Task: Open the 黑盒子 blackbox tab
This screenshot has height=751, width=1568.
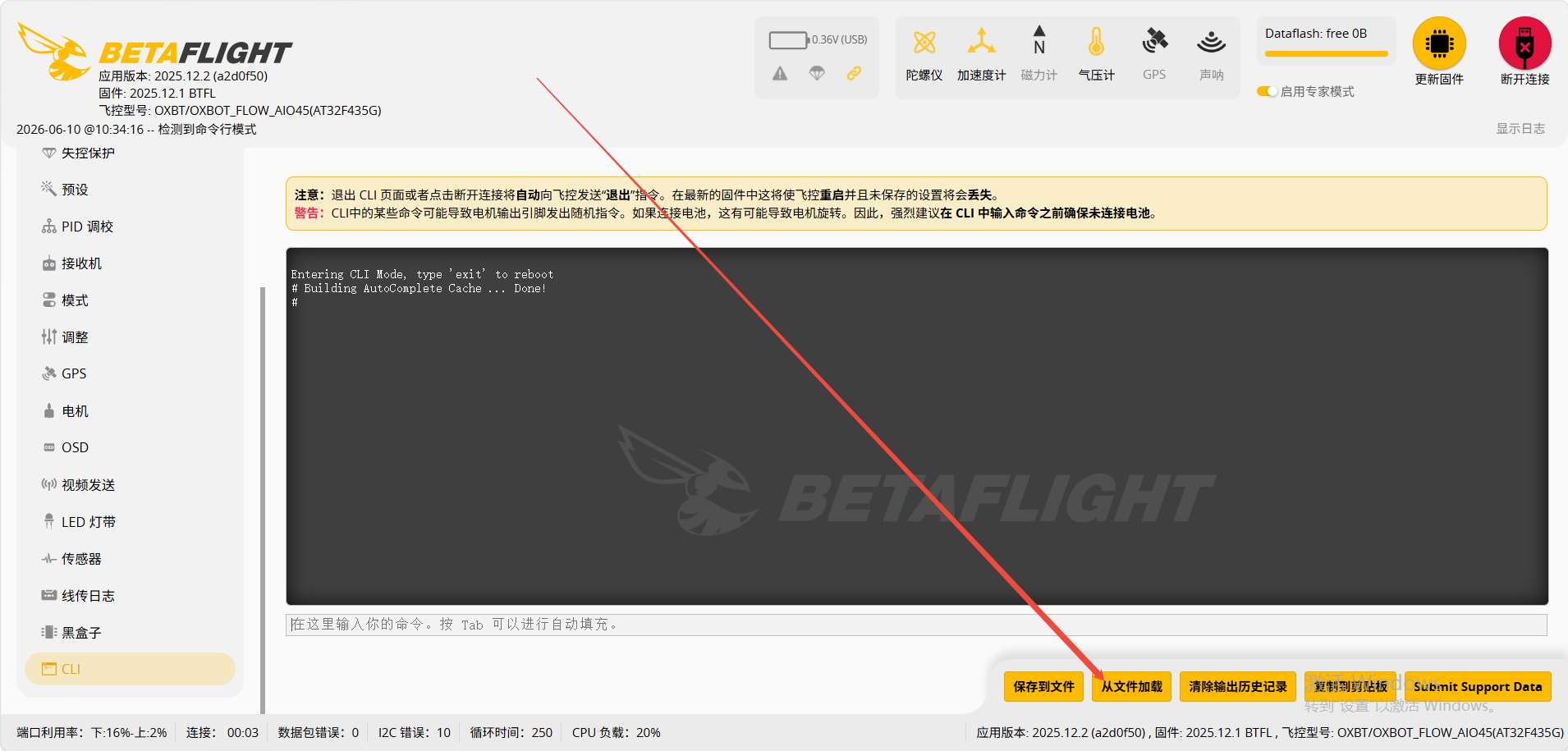Action: [x=130, y=633]
